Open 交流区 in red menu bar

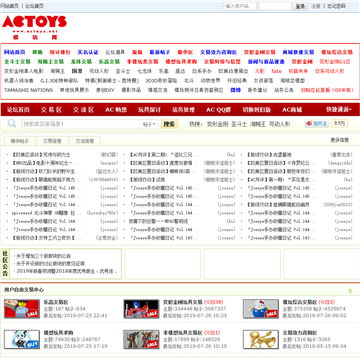(x=83, y=110)
